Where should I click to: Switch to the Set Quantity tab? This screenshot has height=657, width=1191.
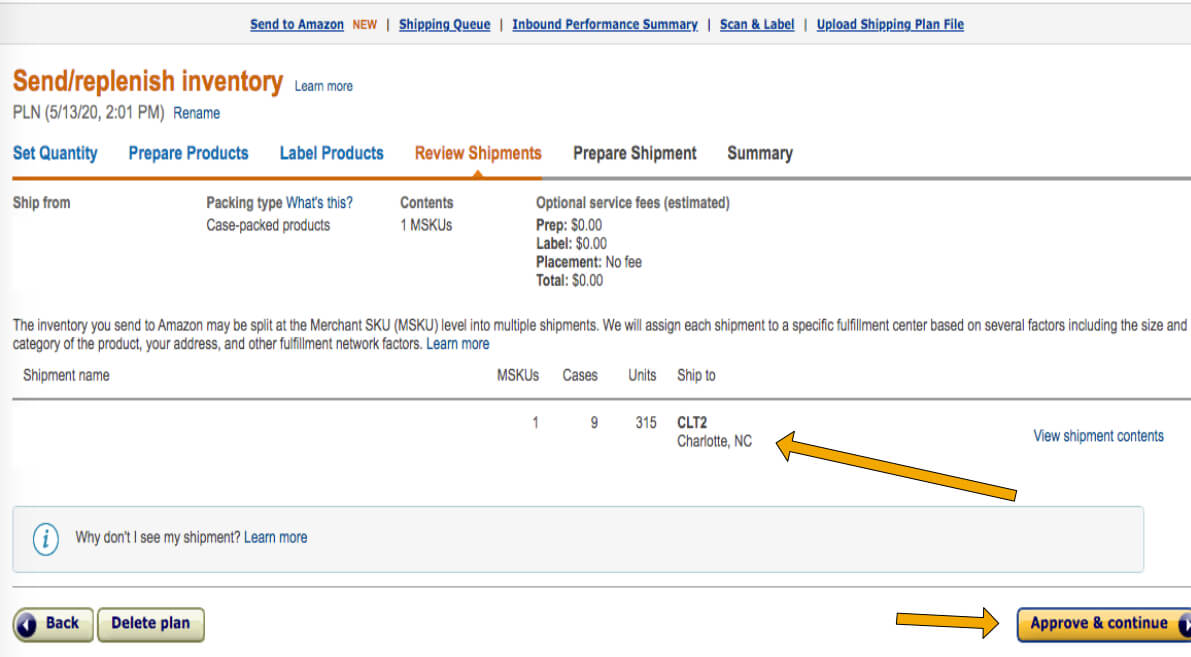[x=56, y=153]
